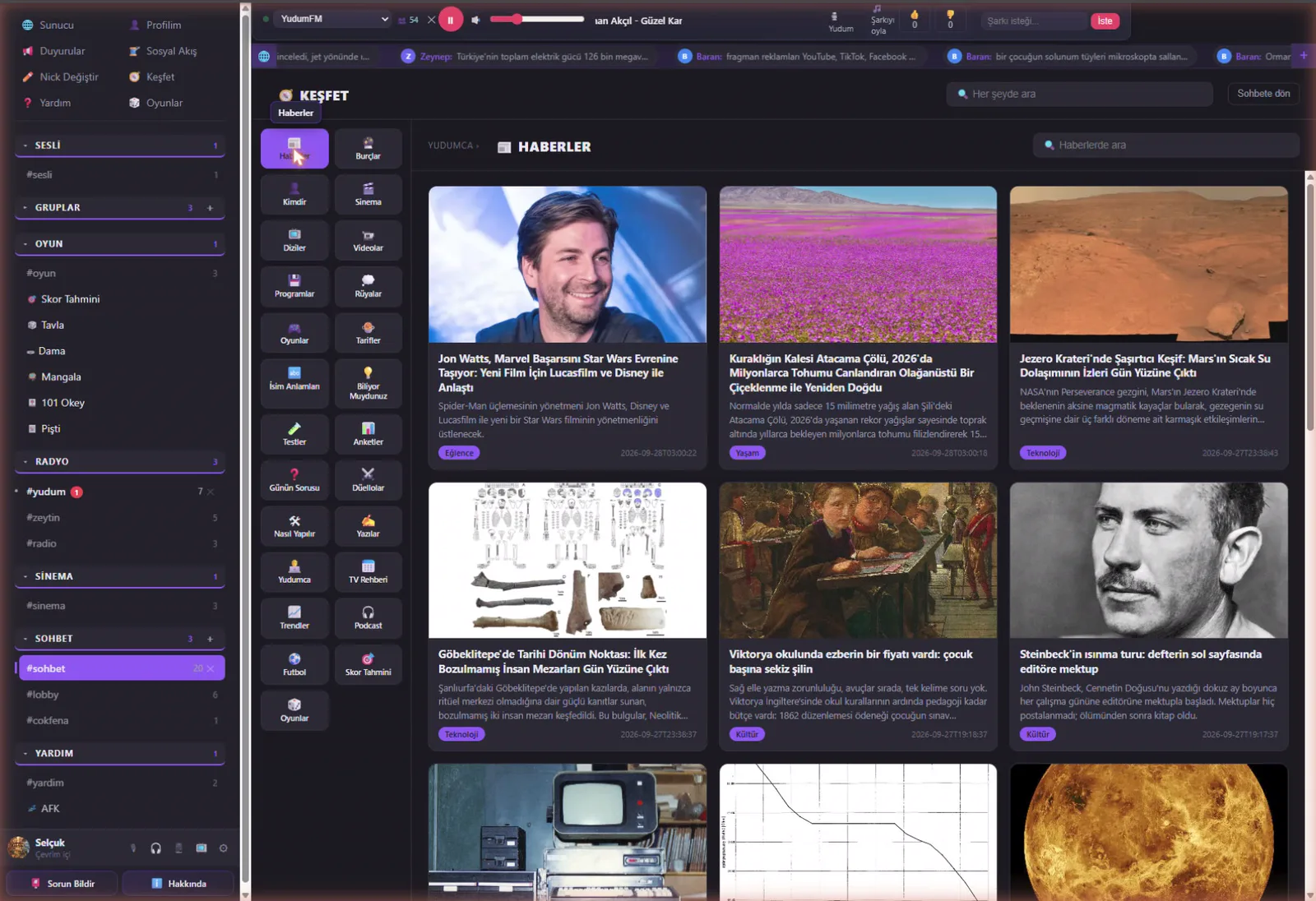Open the Duyurular menu item
Viewport: 1316px width, 901px height.
pos(53,51)
